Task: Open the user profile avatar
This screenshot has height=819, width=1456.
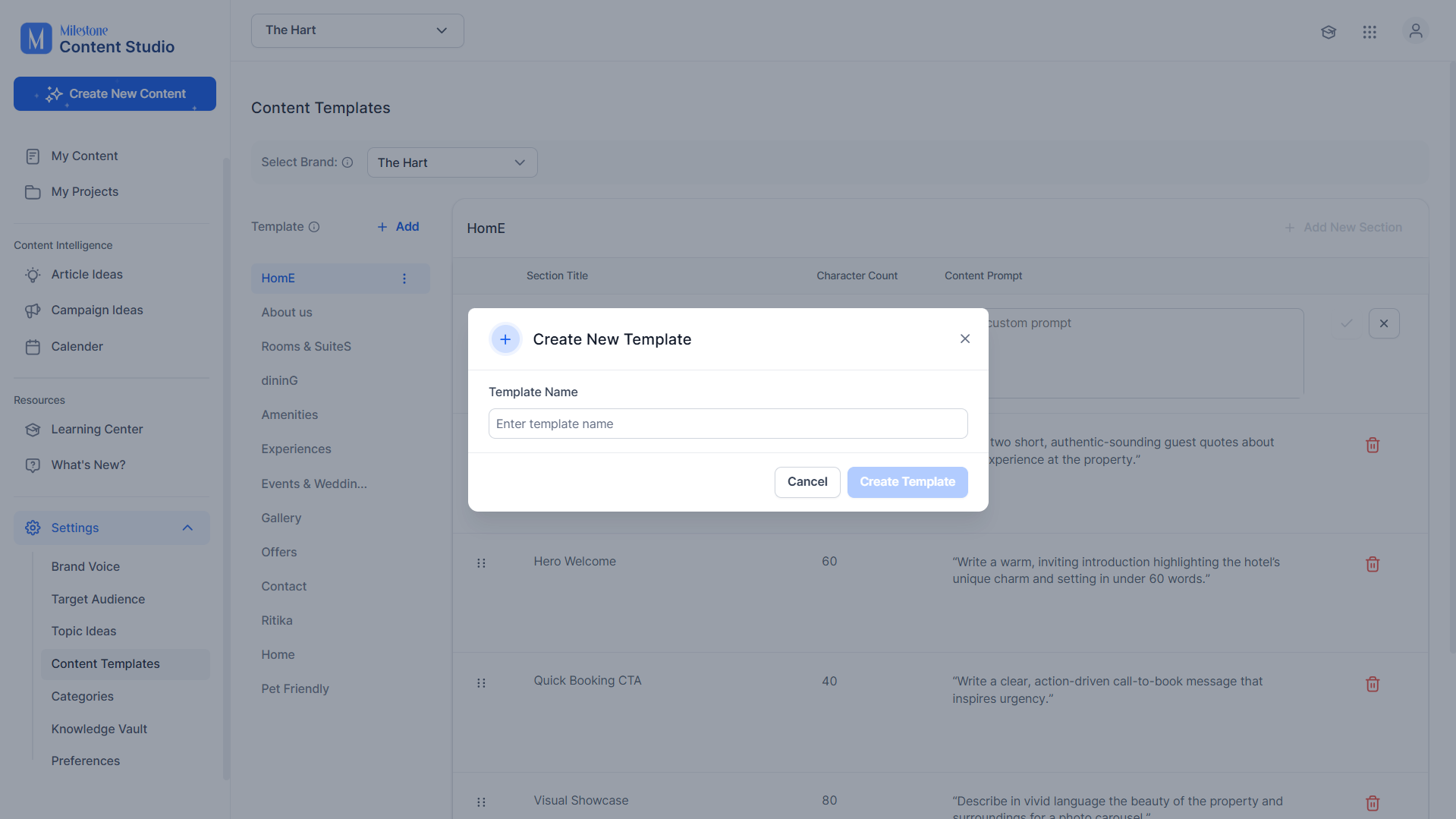Action: (1415, 31)
